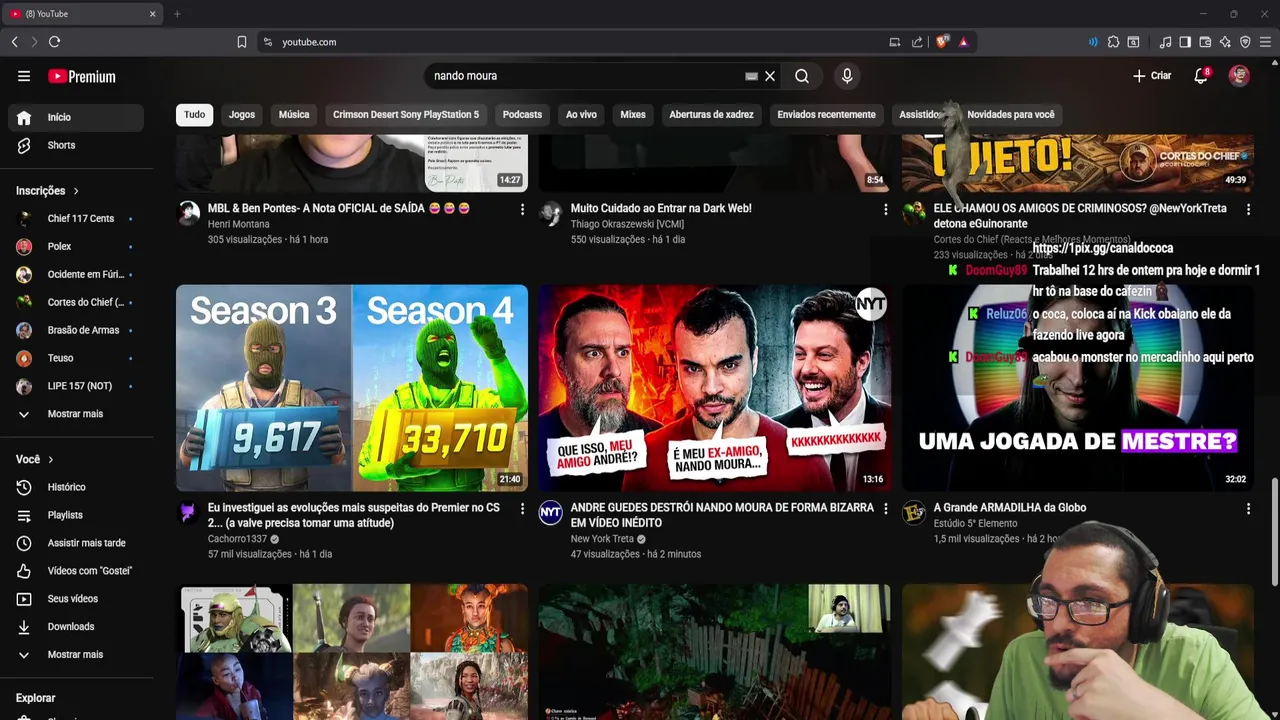Click the Criar button

click(1151, 76)
